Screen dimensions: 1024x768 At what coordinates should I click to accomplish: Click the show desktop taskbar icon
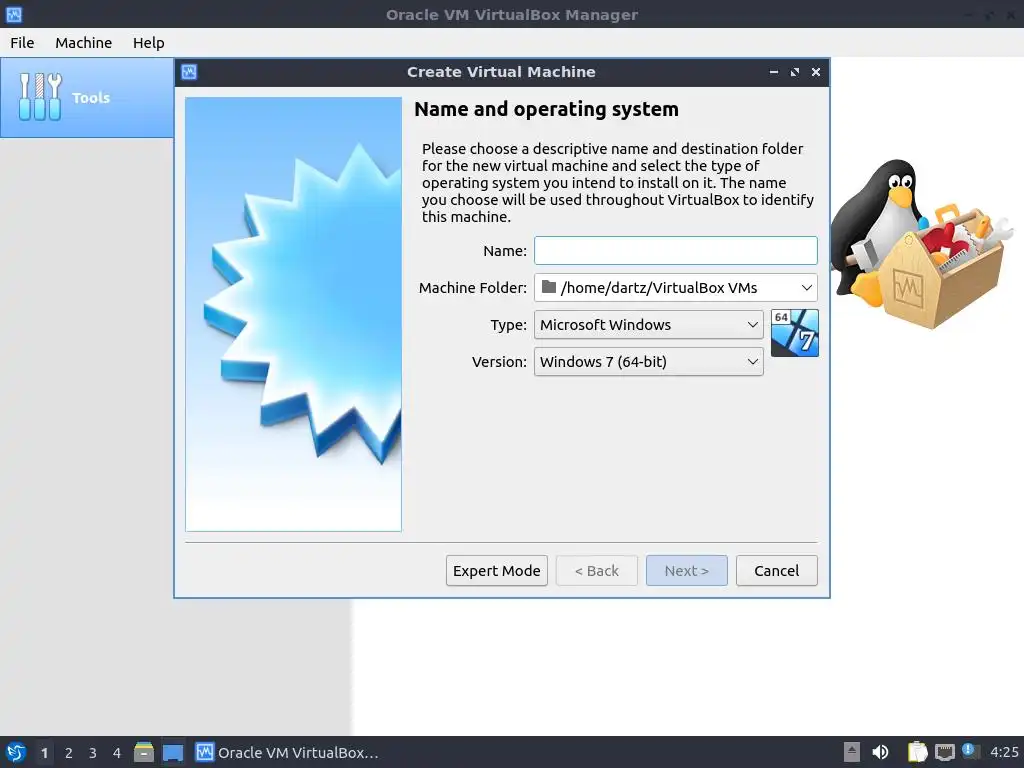[x=173, y=752]
